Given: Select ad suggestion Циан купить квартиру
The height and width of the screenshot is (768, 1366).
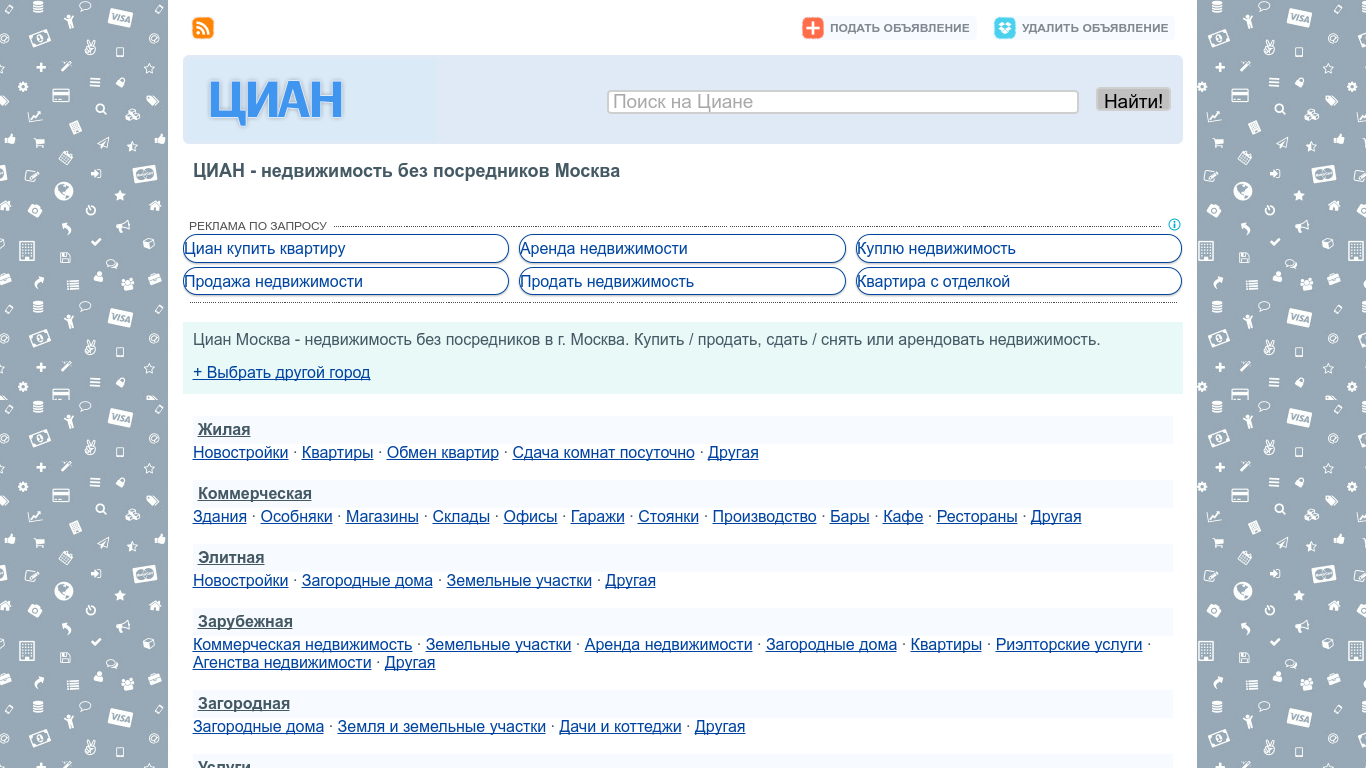Looking at the screenshot, I should click(x=346, y=249).
